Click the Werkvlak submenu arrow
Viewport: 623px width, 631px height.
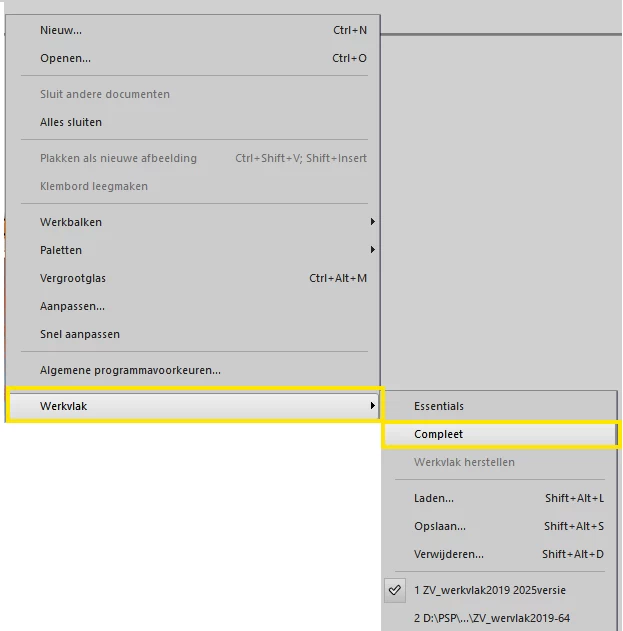tap(373, 406)
